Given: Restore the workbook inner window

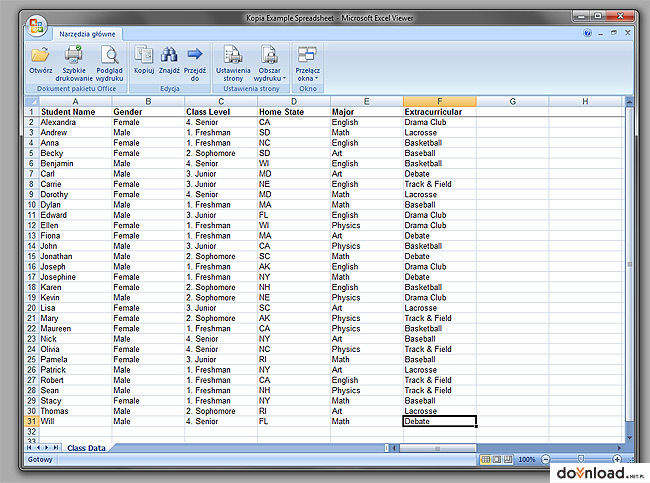Looking at the screenshot, I should coord(614,33).
